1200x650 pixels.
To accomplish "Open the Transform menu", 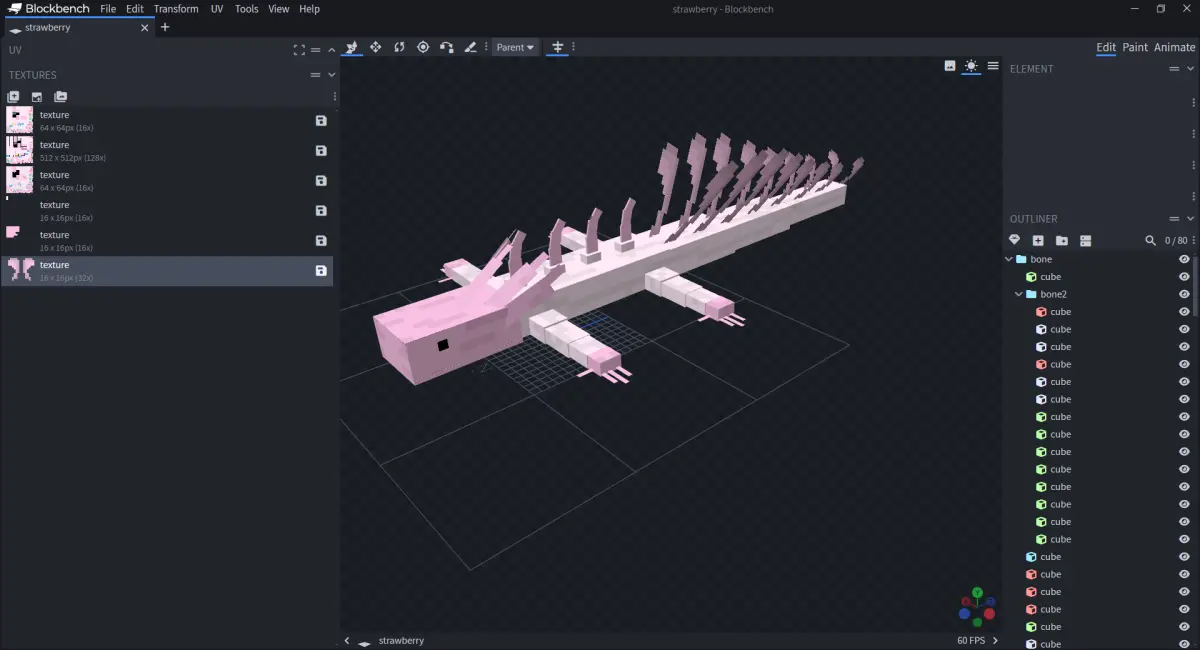I will point(176,9).
